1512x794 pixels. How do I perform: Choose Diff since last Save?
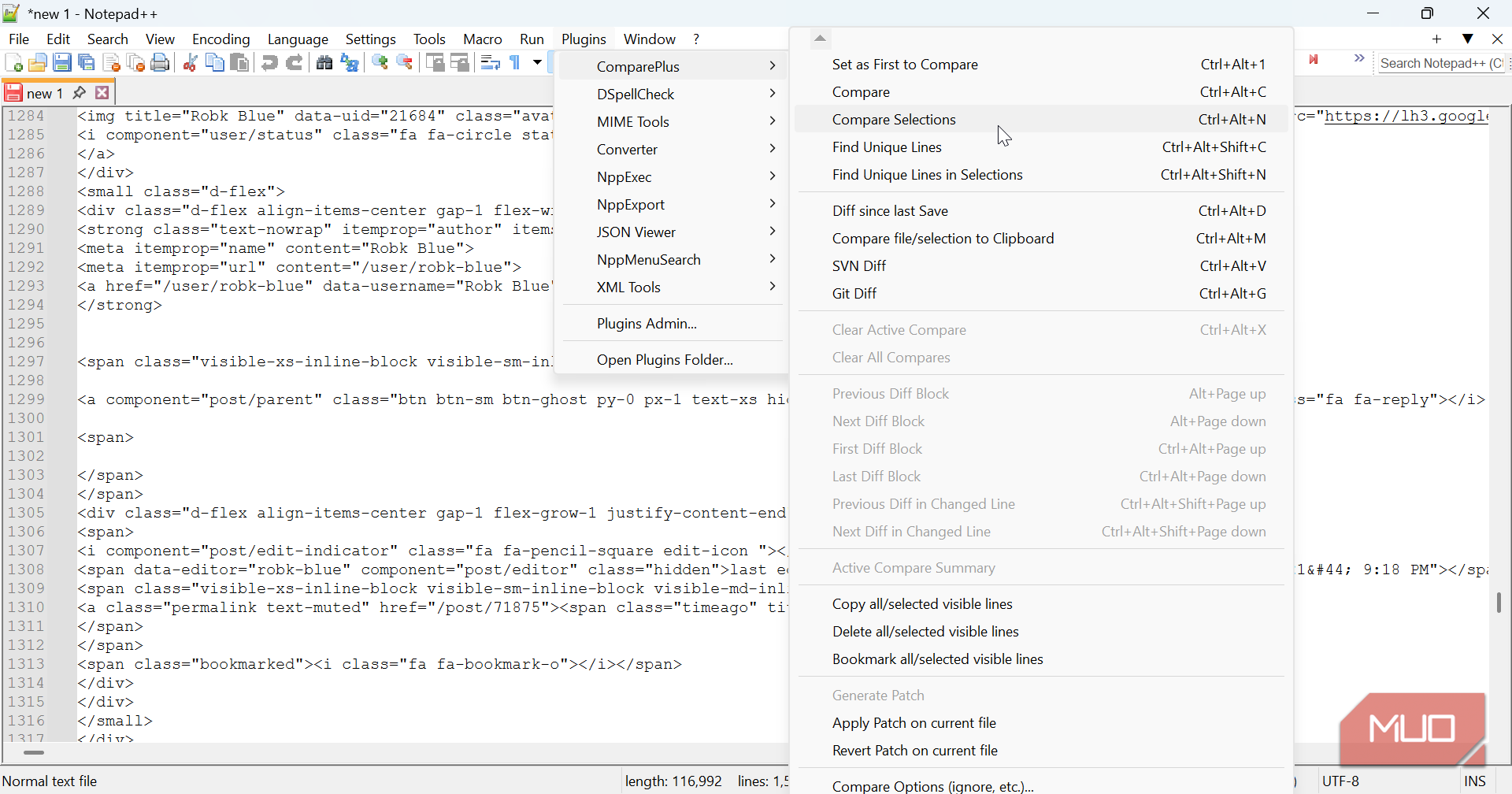(1042, 211)
